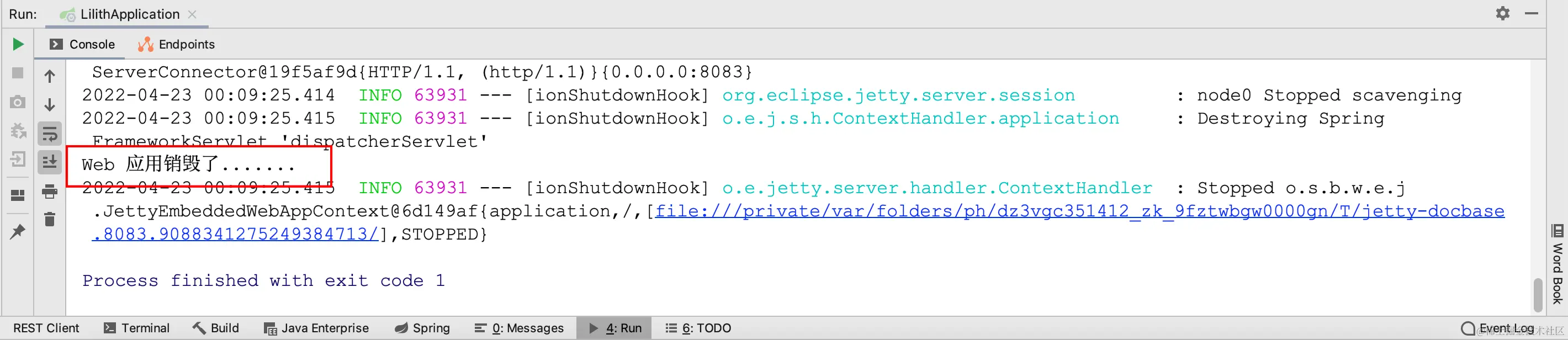Click the bug and gear icon in the left strip
The image size is (1568, 340).
coord(18,130)
